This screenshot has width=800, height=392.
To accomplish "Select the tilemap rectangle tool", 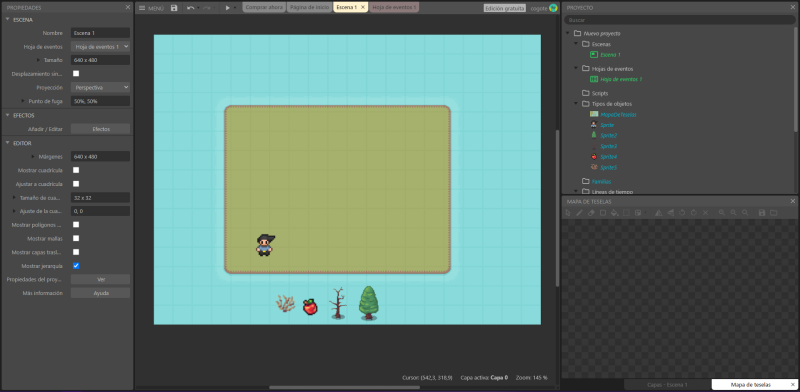I will [603, 212].
